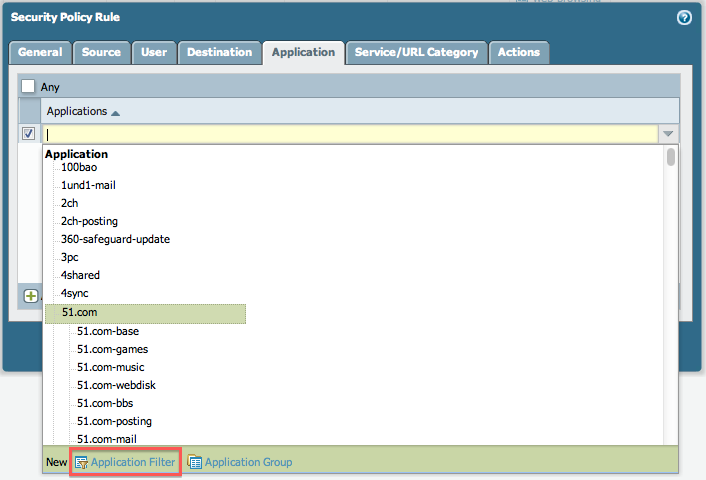Tick the Any checkbox

click(28, 86)
